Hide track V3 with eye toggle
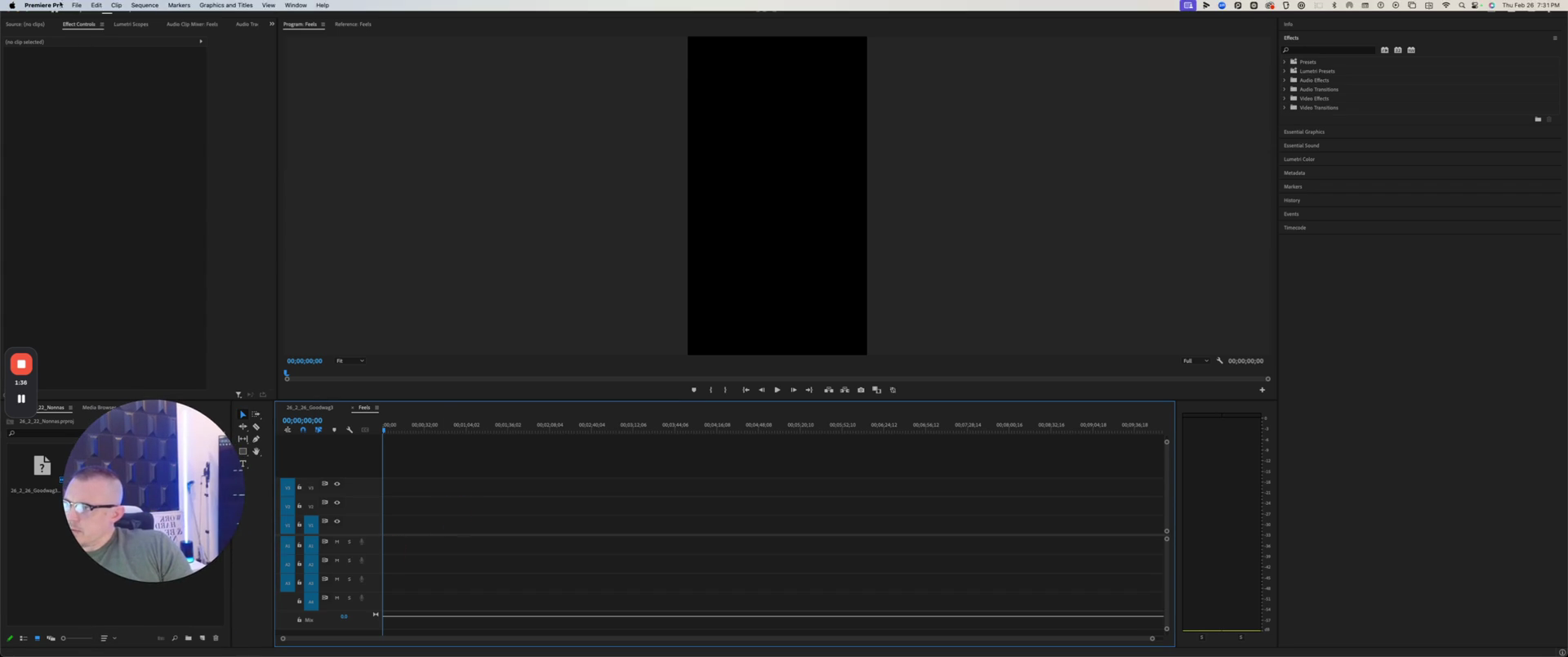The image size is (1568, 657). (336, 484)
